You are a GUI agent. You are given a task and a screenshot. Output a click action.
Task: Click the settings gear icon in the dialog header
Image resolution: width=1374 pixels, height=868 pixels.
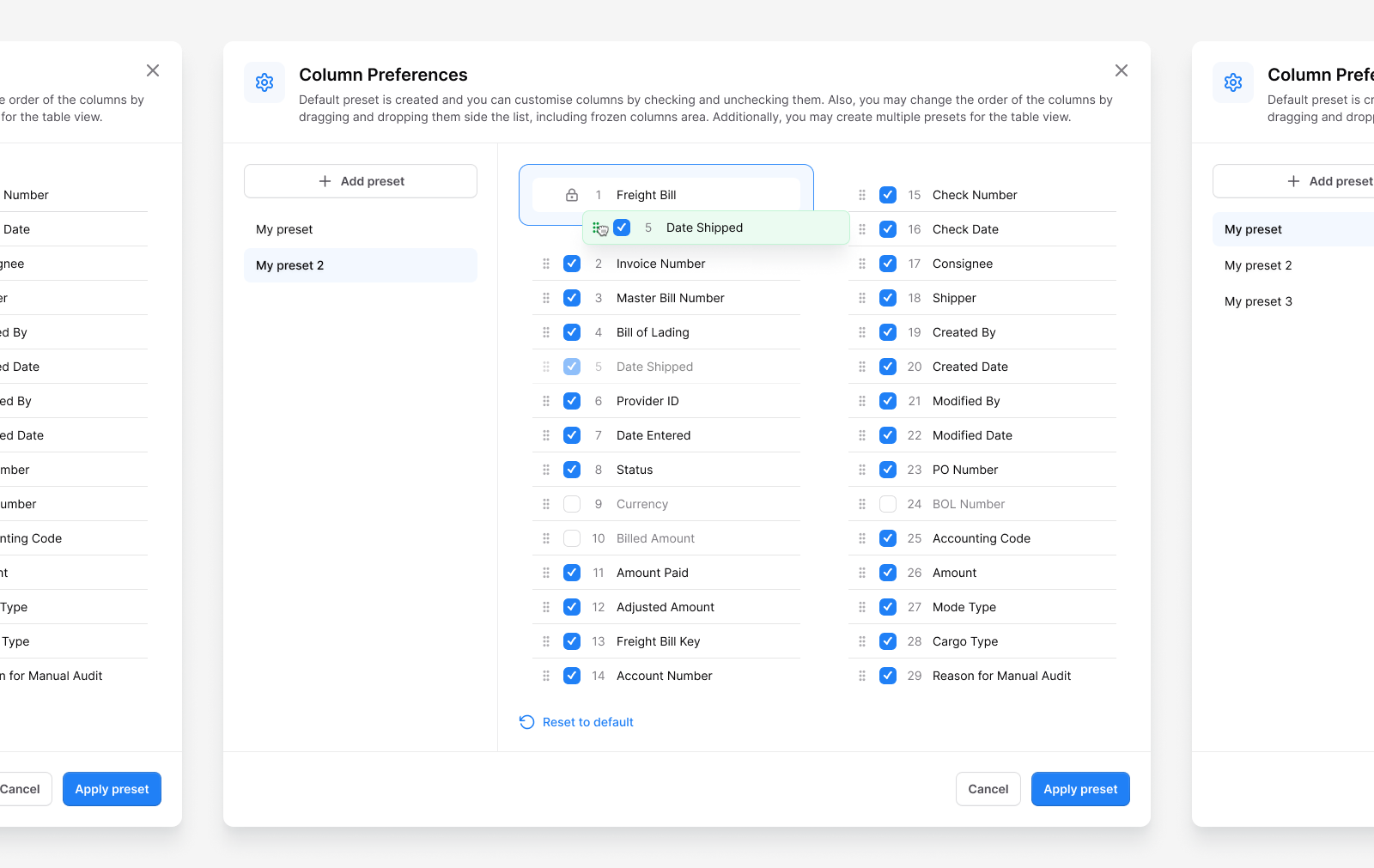click(264, 82)
